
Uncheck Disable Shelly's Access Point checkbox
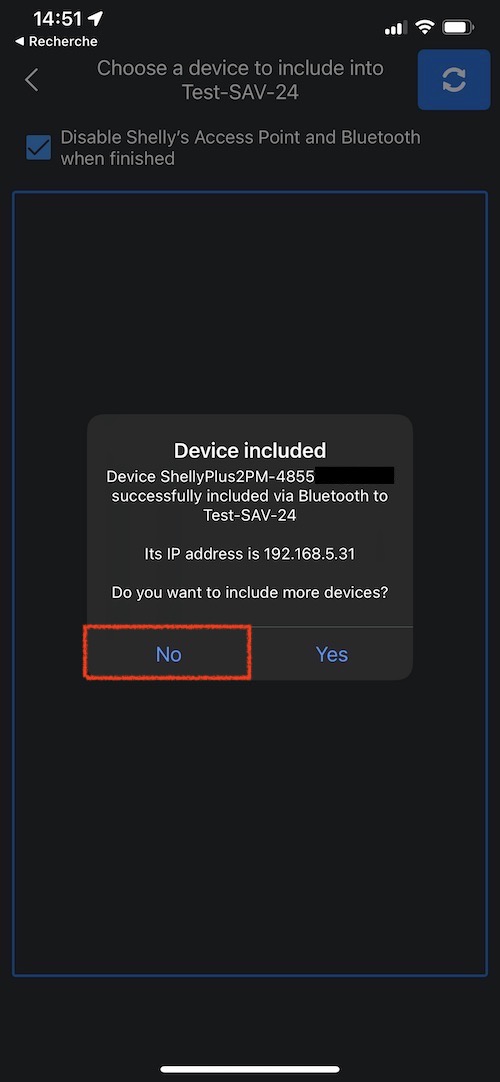39,147
